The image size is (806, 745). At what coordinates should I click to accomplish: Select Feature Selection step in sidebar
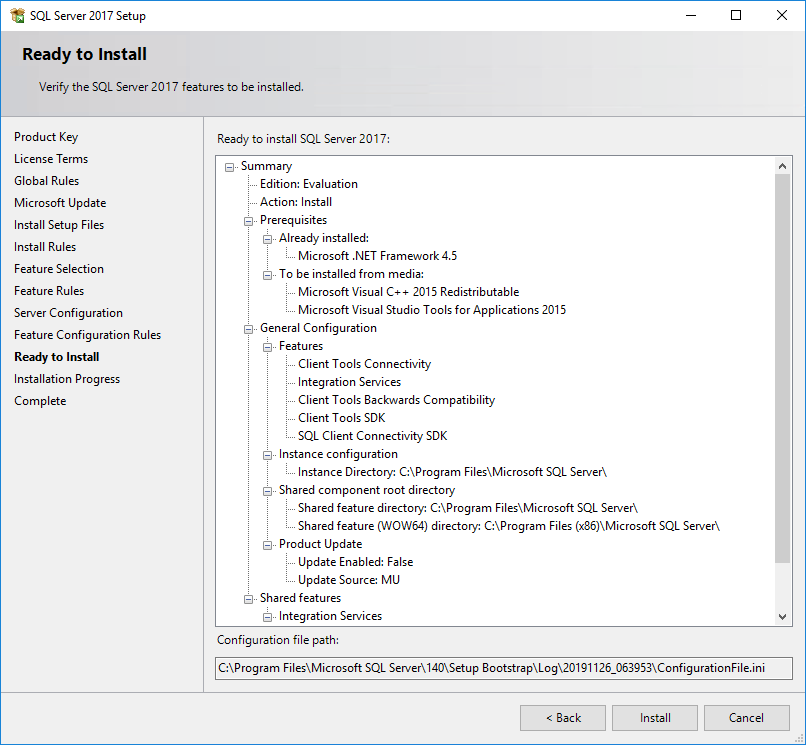click(x=59, y=269)
